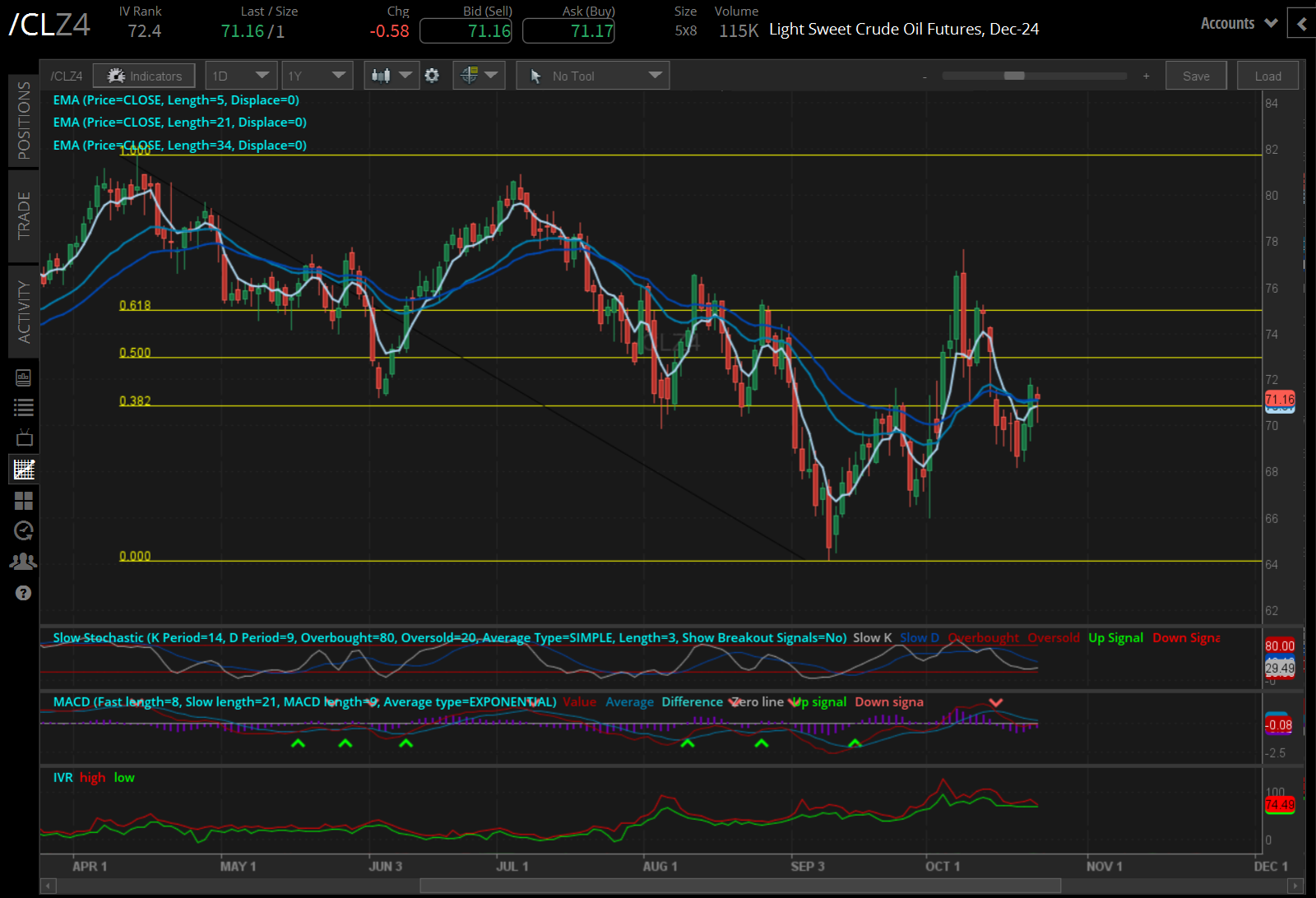Select the candlestick chart style icon
Image resolution: width=1316 pixels, height=898 pixels.
383,75
